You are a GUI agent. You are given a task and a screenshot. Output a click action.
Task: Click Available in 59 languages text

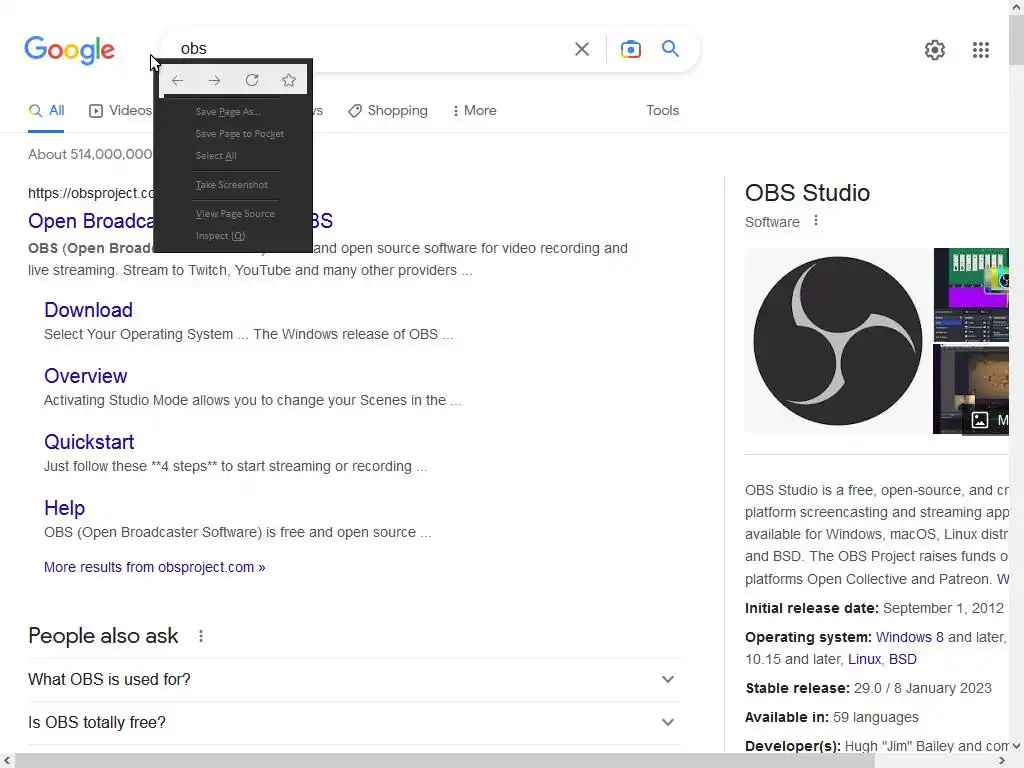coord(832,717)
